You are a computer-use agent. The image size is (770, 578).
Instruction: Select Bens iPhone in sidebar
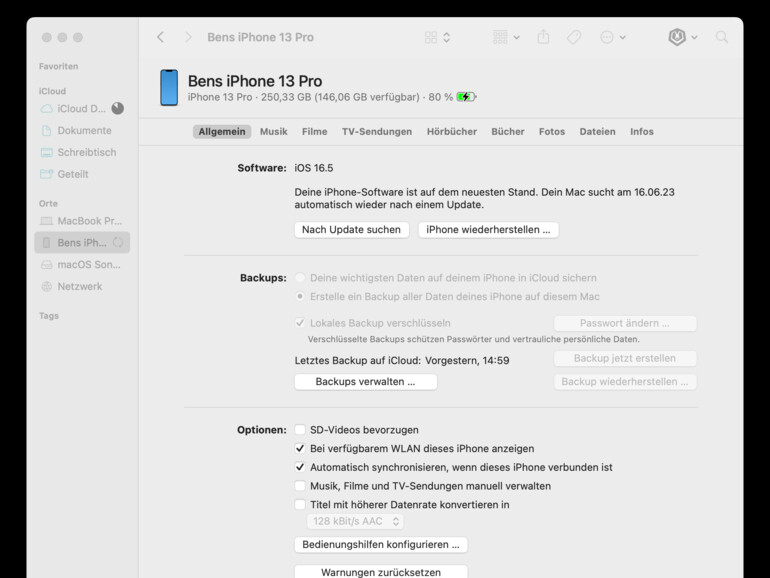(82, 243)
